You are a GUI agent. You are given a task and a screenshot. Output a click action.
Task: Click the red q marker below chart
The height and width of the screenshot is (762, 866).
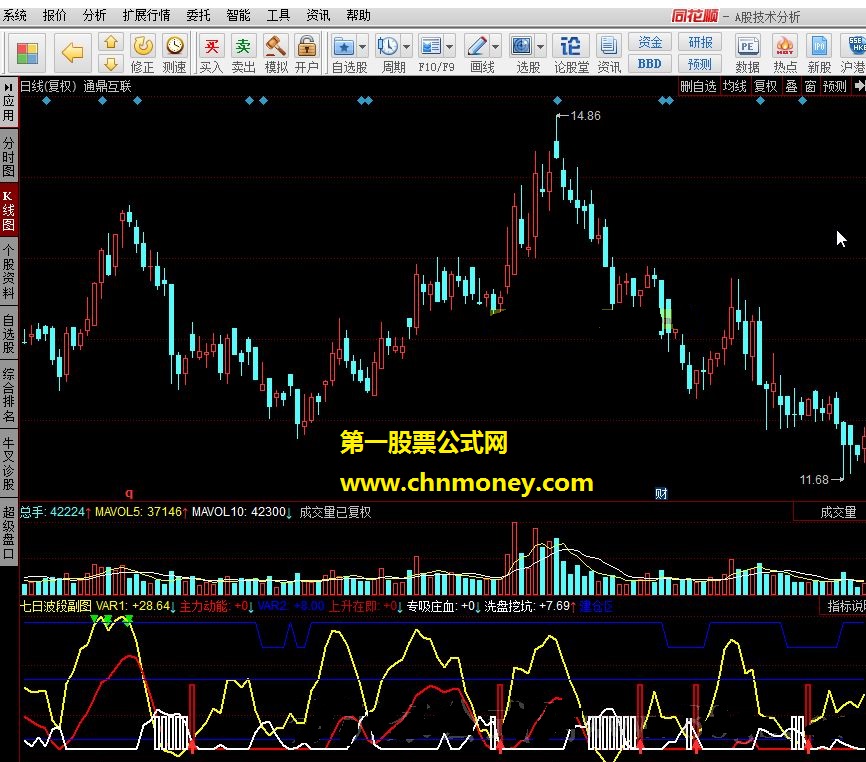pos(129,493)
